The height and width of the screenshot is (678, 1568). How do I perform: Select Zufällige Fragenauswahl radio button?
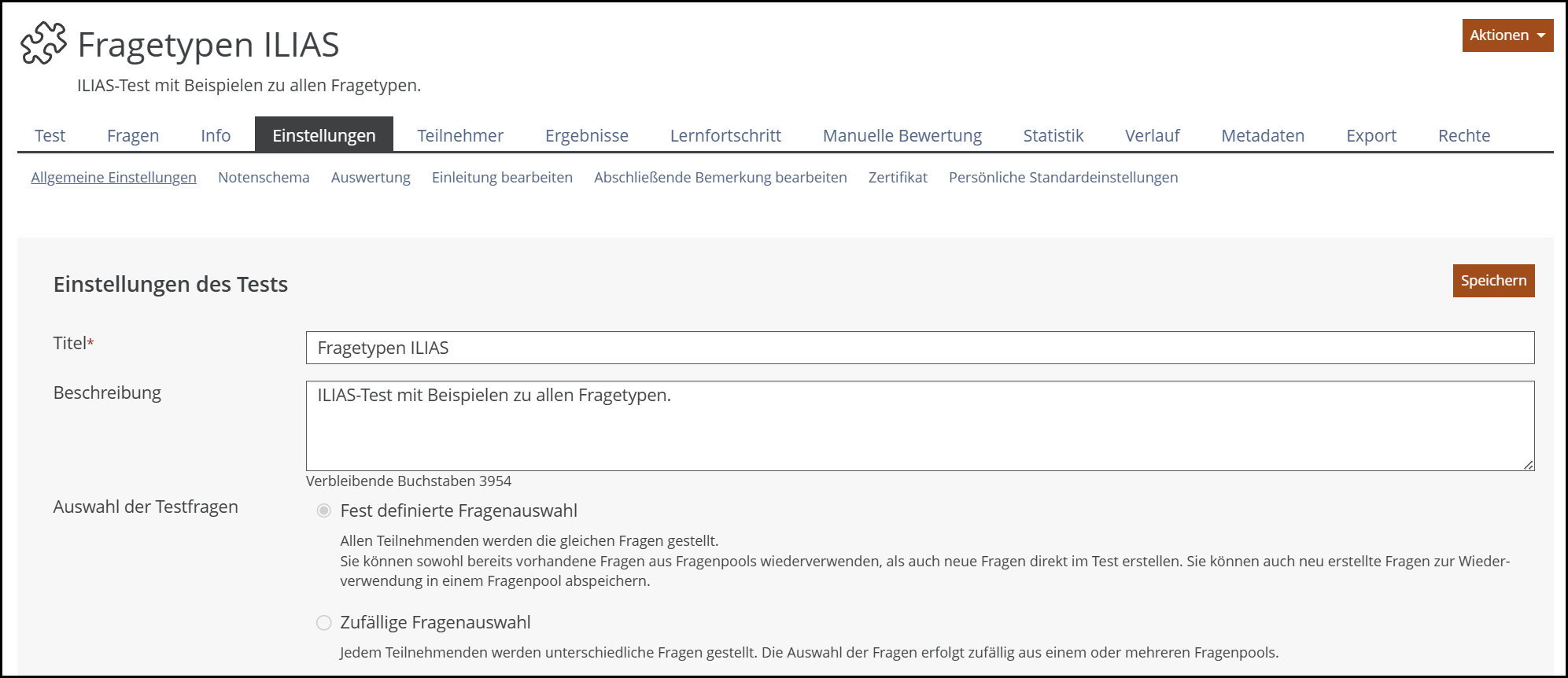point(323,623)
